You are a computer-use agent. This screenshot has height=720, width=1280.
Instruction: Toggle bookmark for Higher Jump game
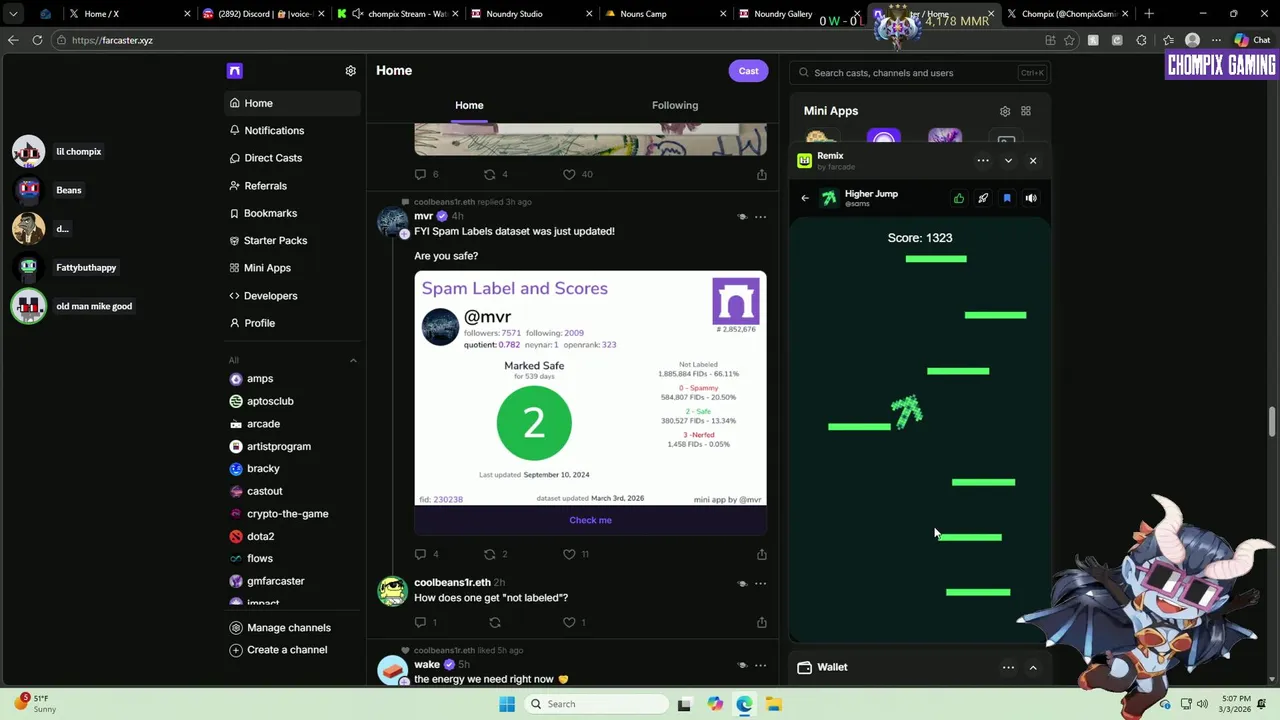[1007, 198]
